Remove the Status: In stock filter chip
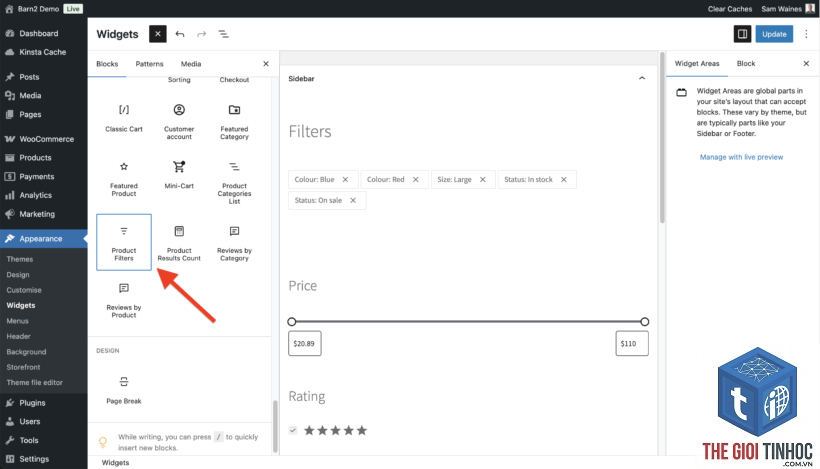 tap(564, 179)
